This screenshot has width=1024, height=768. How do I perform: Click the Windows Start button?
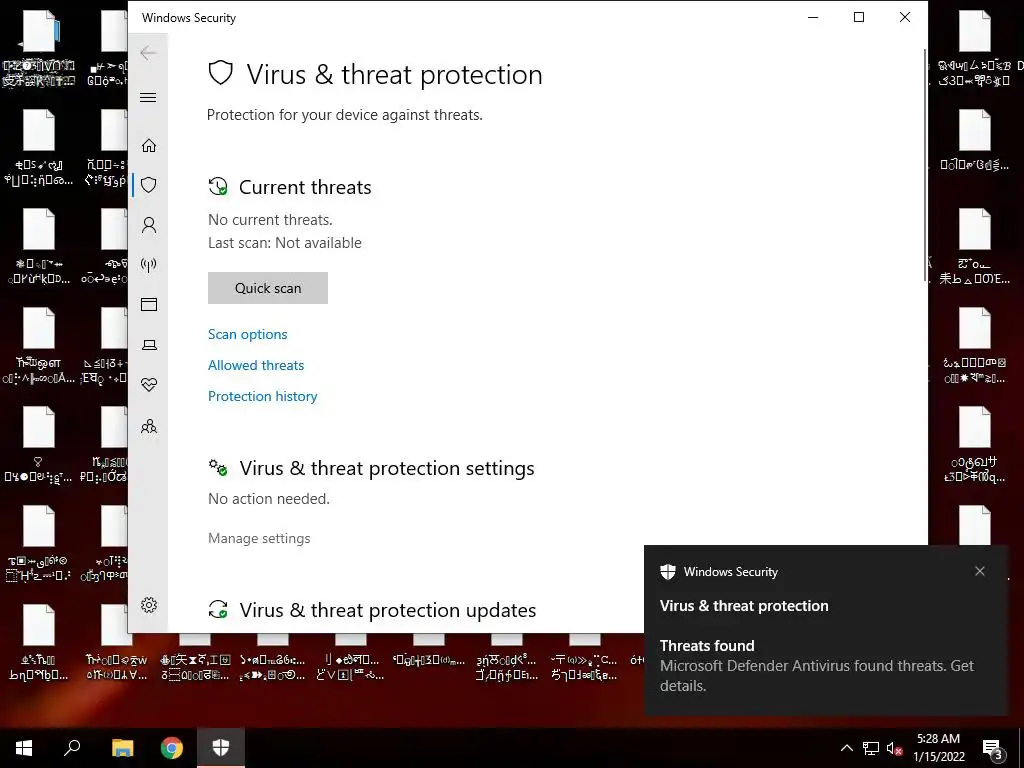[24, 748]
